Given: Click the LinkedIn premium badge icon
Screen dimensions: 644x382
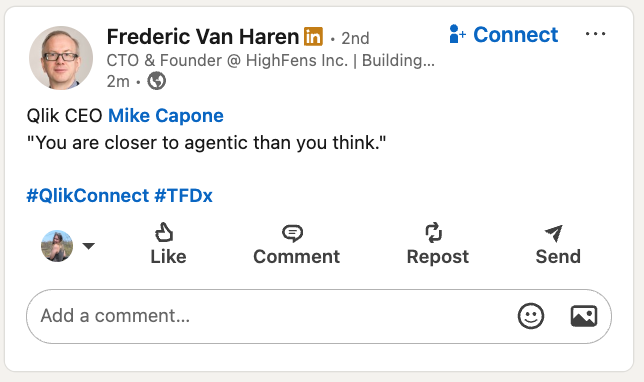Looking at the screenshot, I should 313,37.
